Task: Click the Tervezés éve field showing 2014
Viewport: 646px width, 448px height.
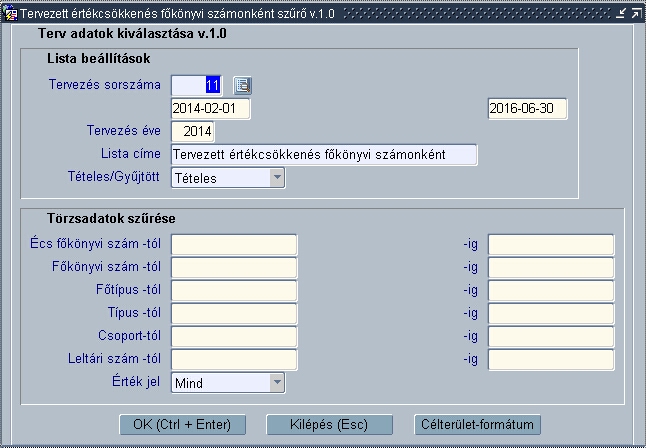Action: tap(193, 131)
